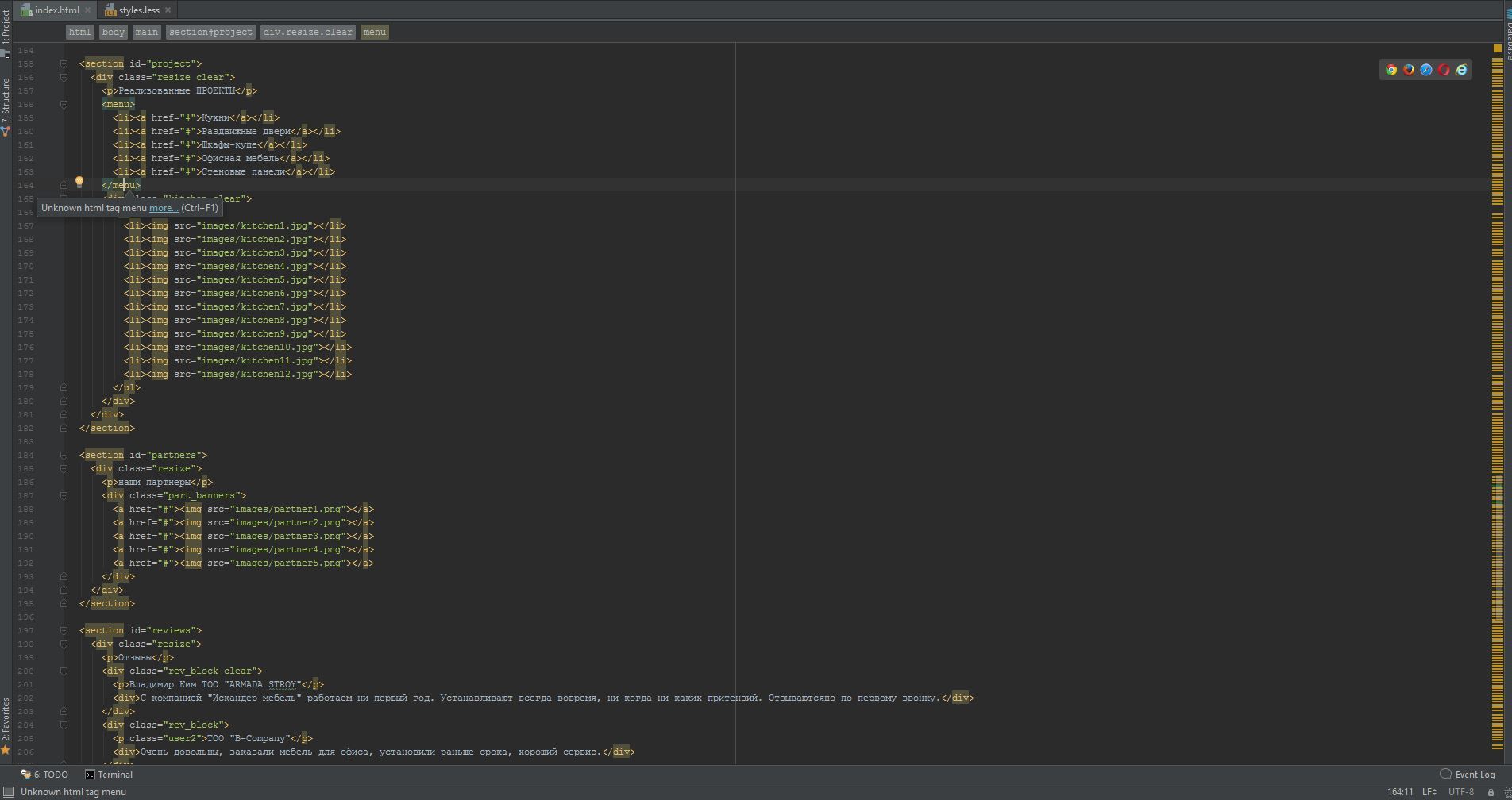
Task: Place cursor on partner3.png link line
Action: [x=243, y=536]
